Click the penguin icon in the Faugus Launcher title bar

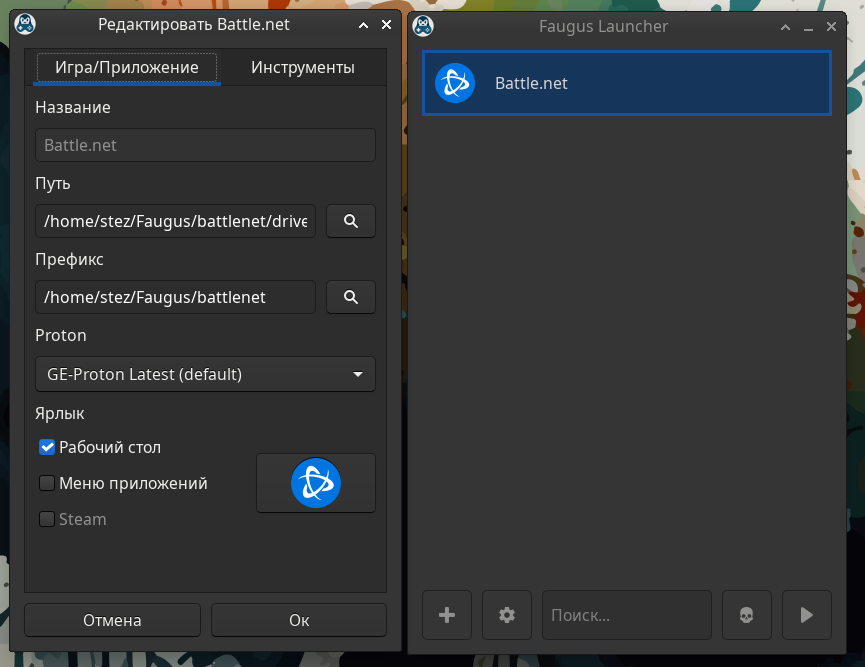tap(424, 25)
